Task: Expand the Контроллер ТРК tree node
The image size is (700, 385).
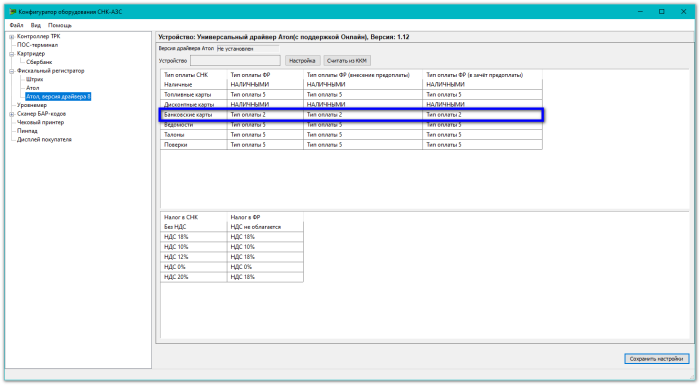Action: click(x=12, y=37)
